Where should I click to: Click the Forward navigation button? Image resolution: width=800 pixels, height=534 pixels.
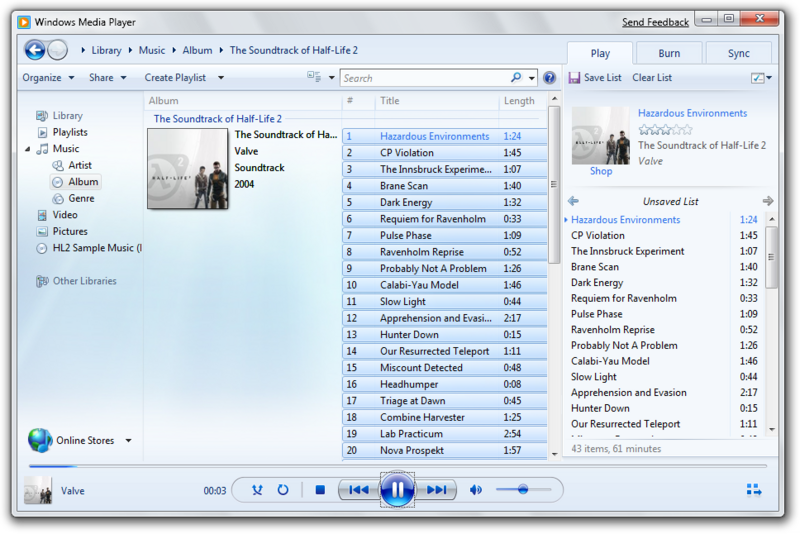(58, 50)
